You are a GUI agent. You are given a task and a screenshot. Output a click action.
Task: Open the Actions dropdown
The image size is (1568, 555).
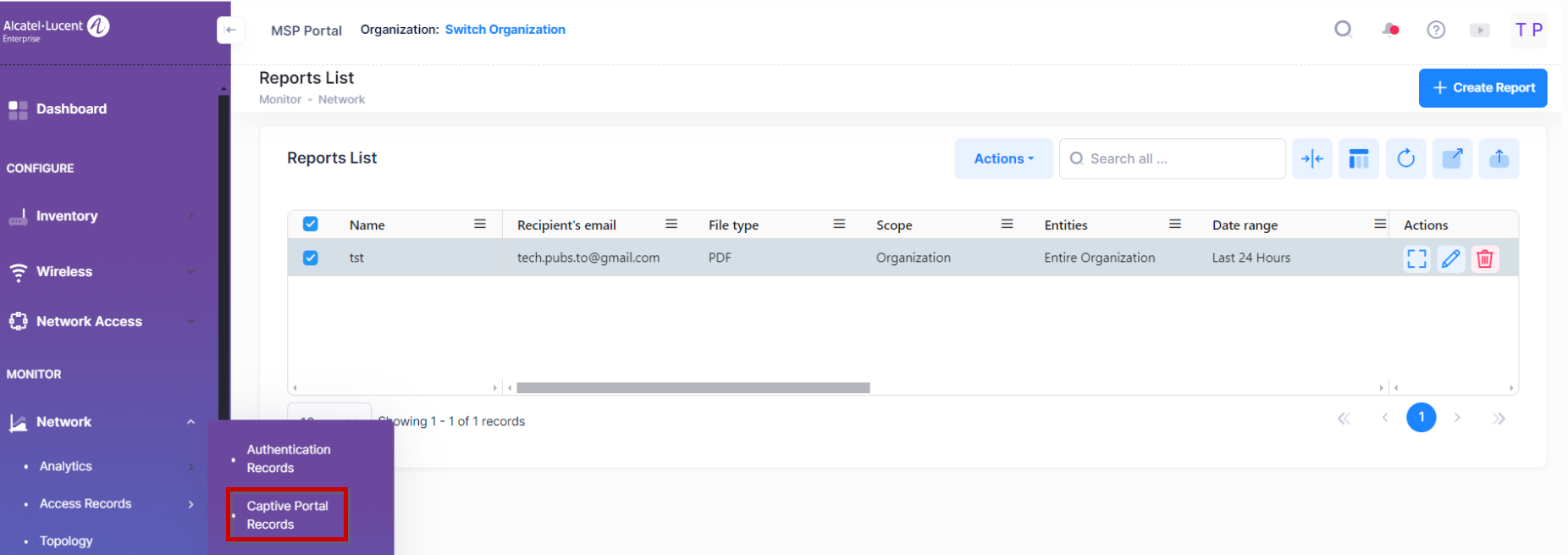click(x=1003, y=158)
